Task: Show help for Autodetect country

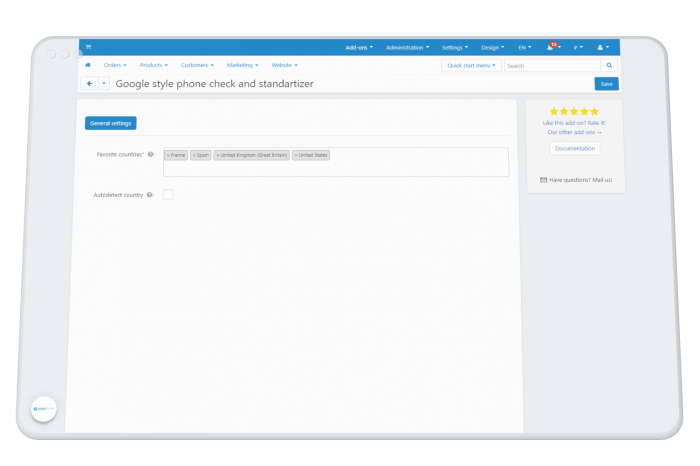Action: (150, 195)
